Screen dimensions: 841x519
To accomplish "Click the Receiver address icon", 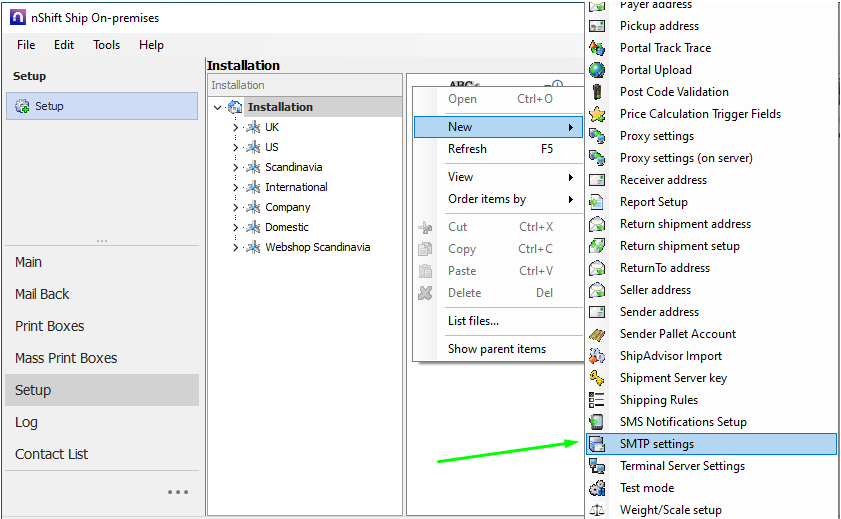I will click(x=597, y=180).
